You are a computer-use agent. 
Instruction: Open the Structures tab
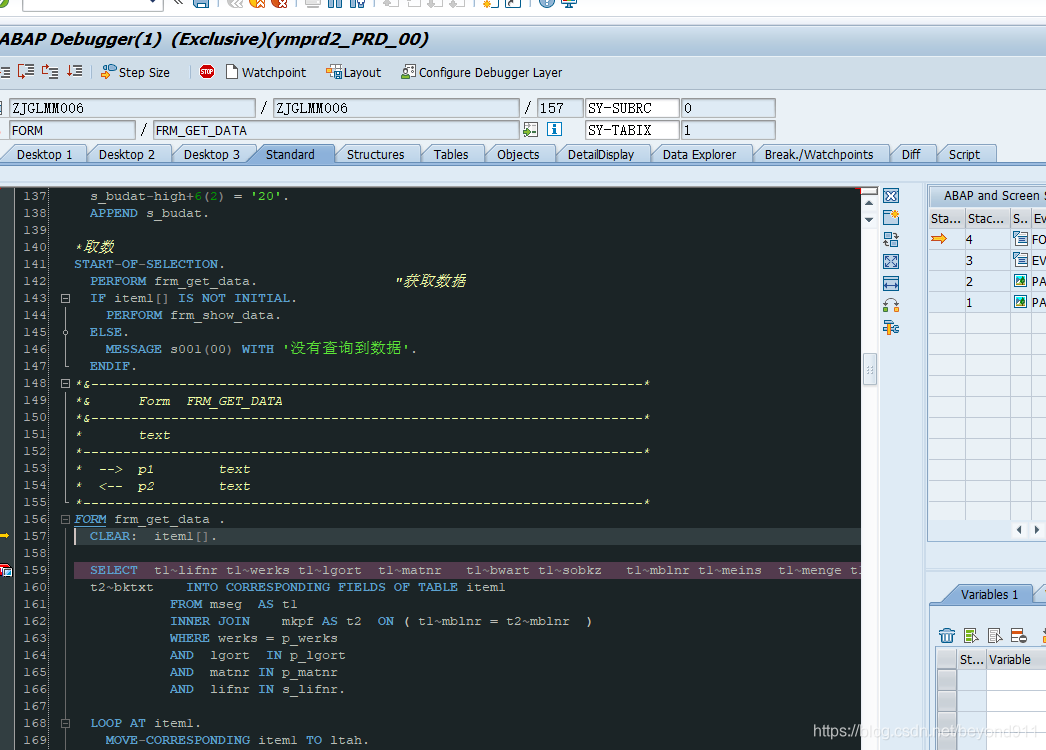click(x=375, y=154)
